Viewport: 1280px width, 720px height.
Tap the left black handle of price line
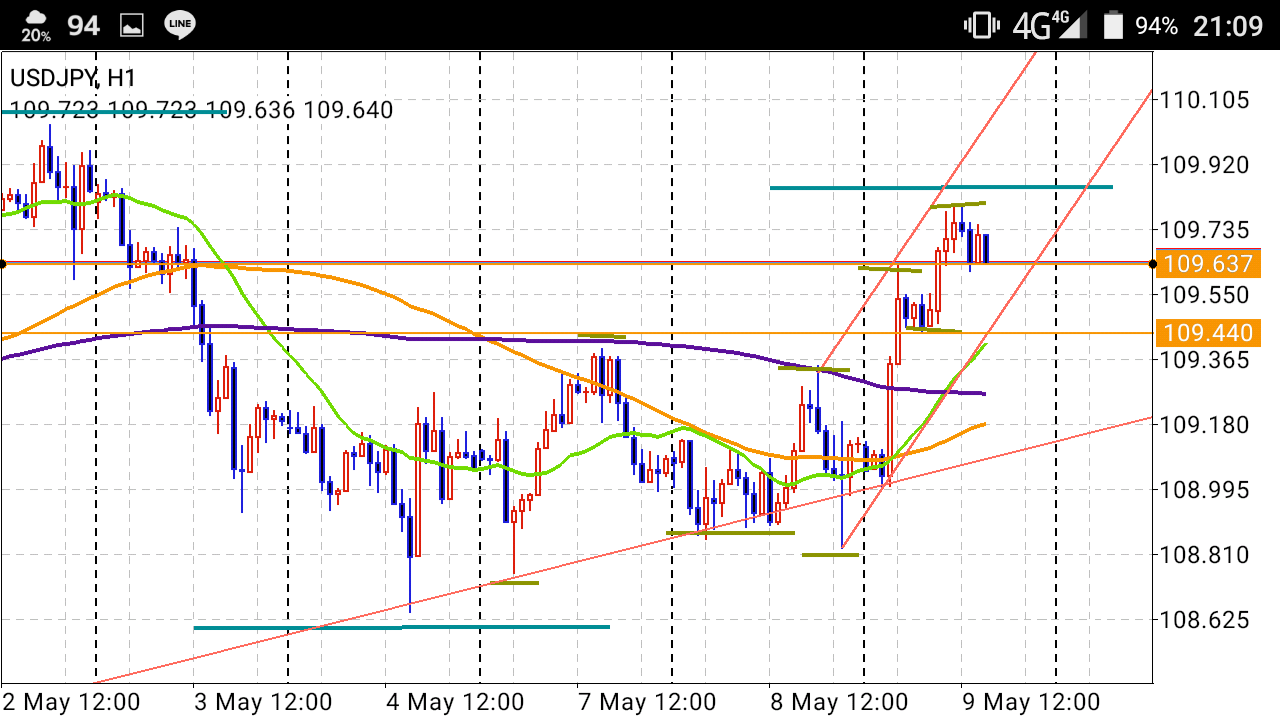(4, 263)
